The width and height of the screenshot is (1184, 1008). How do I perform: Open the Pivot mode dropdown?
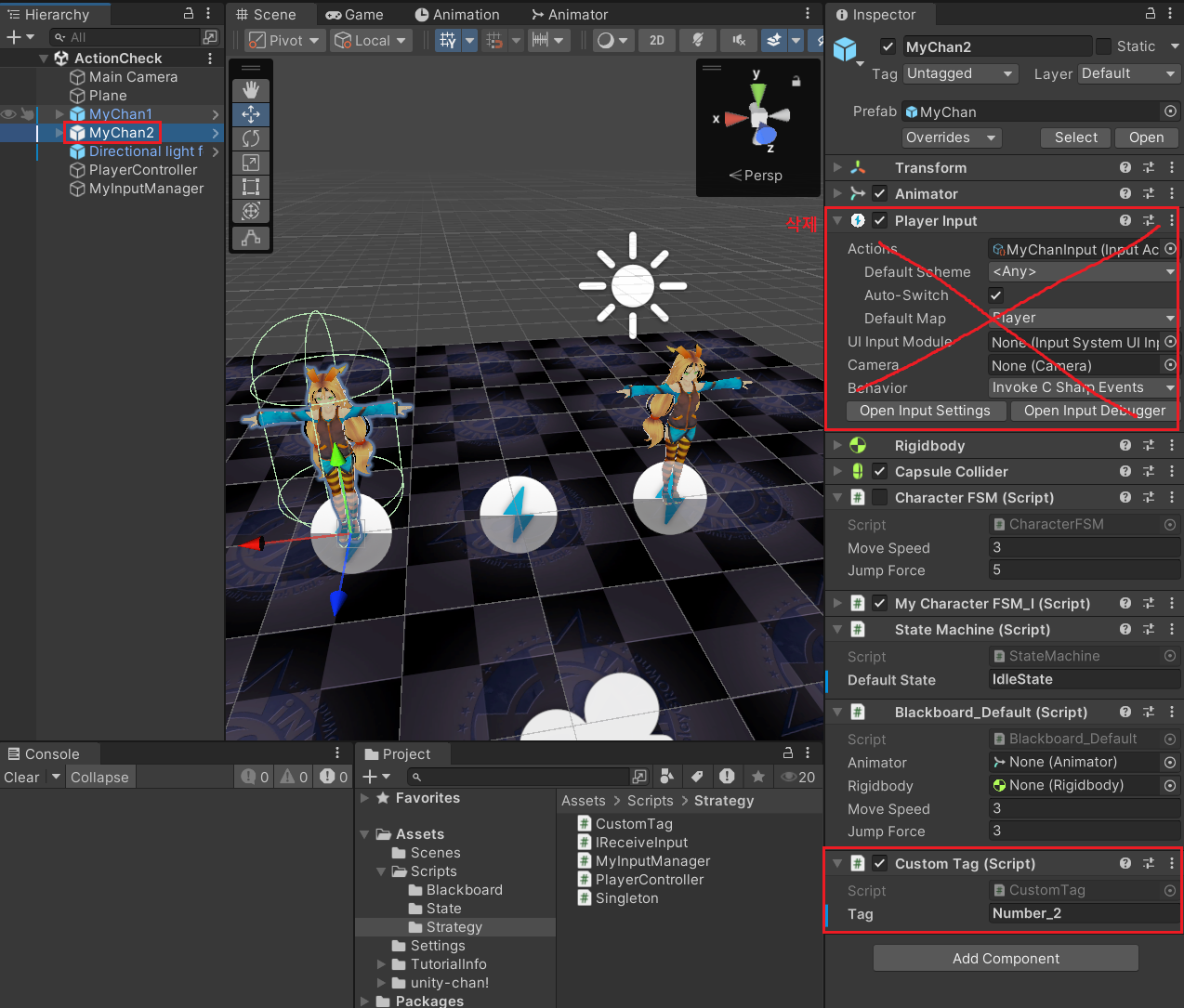point(284,40)
